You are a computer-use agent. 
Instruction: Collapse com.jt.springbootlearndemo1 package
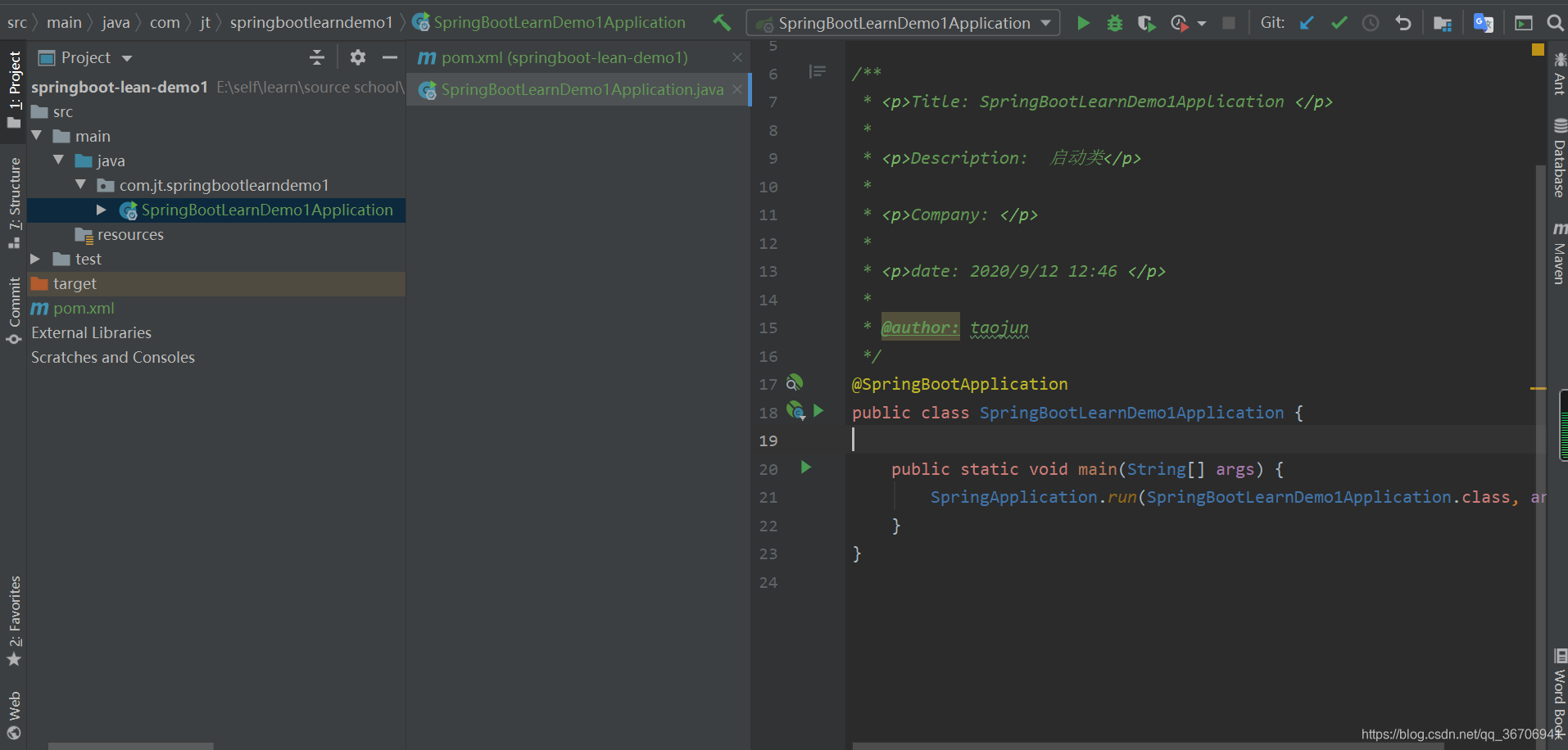pyautogui.click(x=80, y=184)
